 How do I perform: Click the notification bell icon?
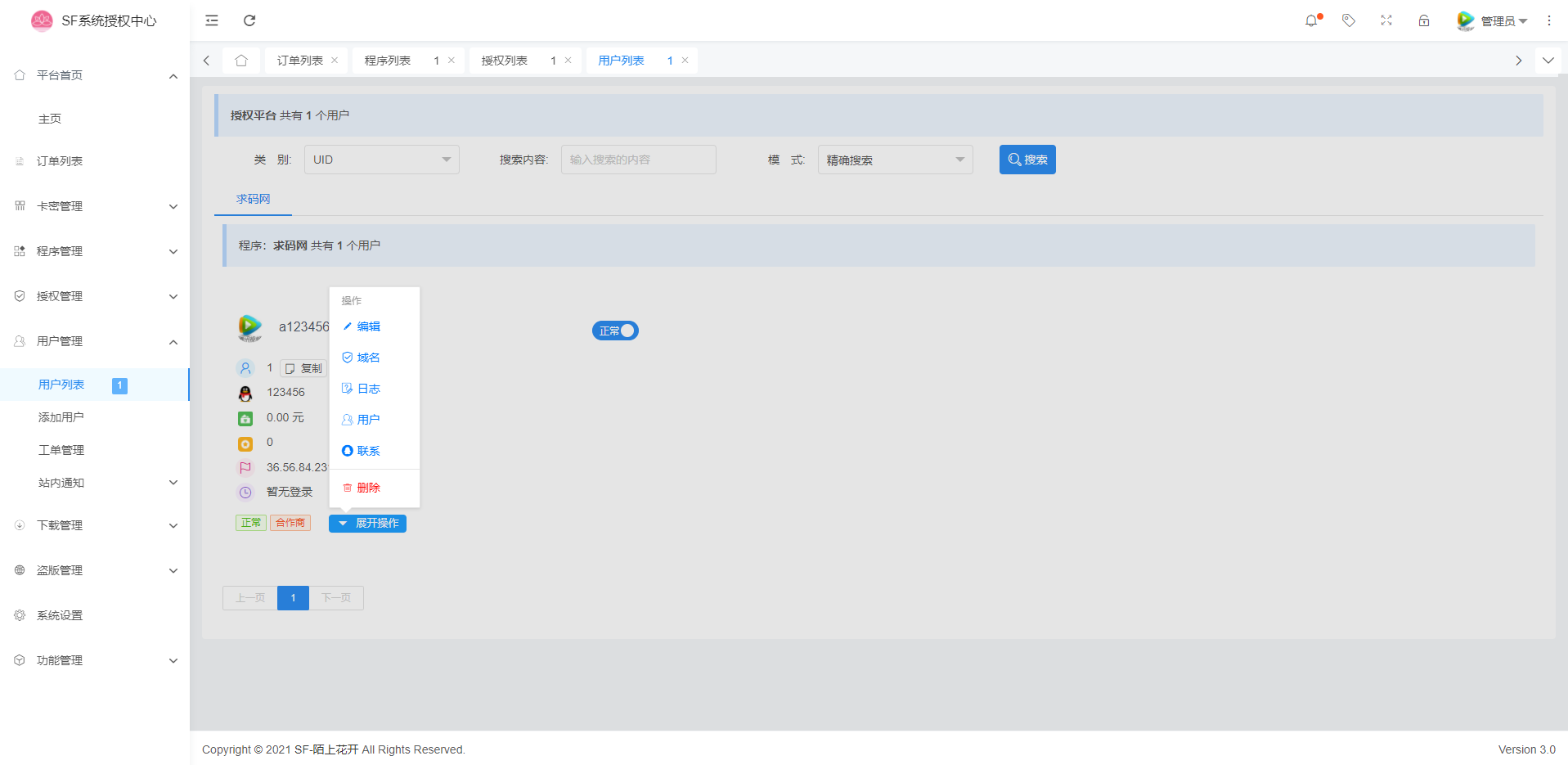1311,20
